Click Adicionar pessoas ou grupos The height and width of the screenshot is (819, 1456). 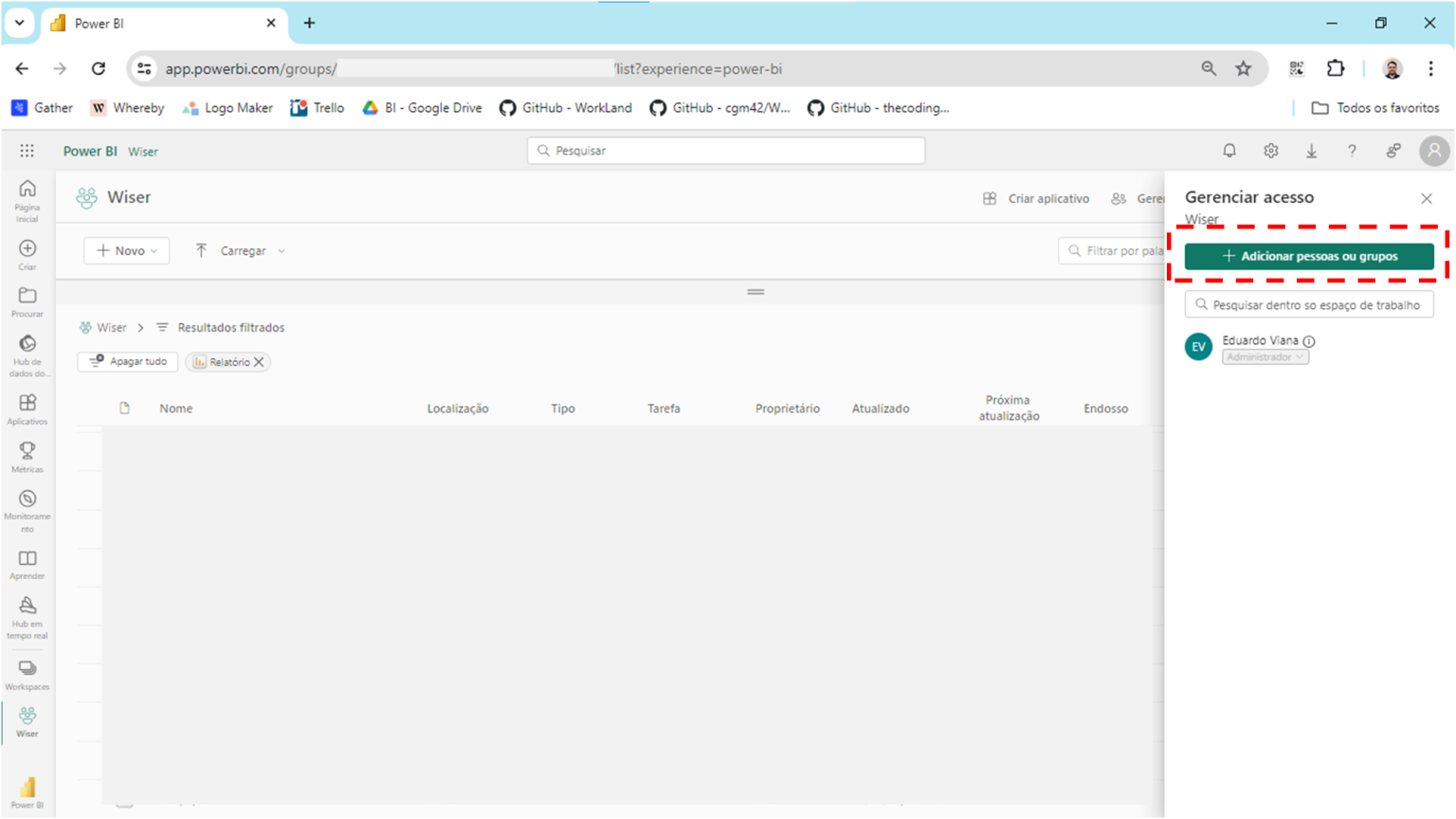point(1308,256)
